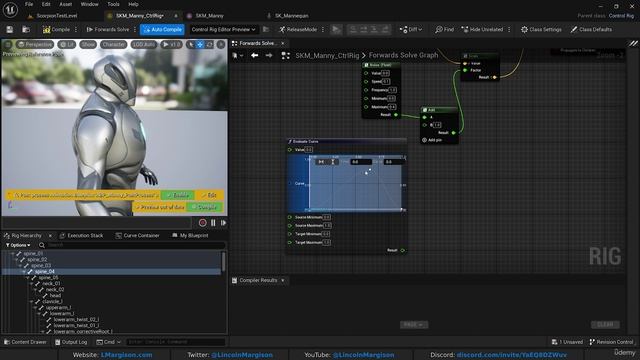This screenshot has width=640, height=360.
Task: Select spine_05 bone in hierarchy
Action: 48,277
